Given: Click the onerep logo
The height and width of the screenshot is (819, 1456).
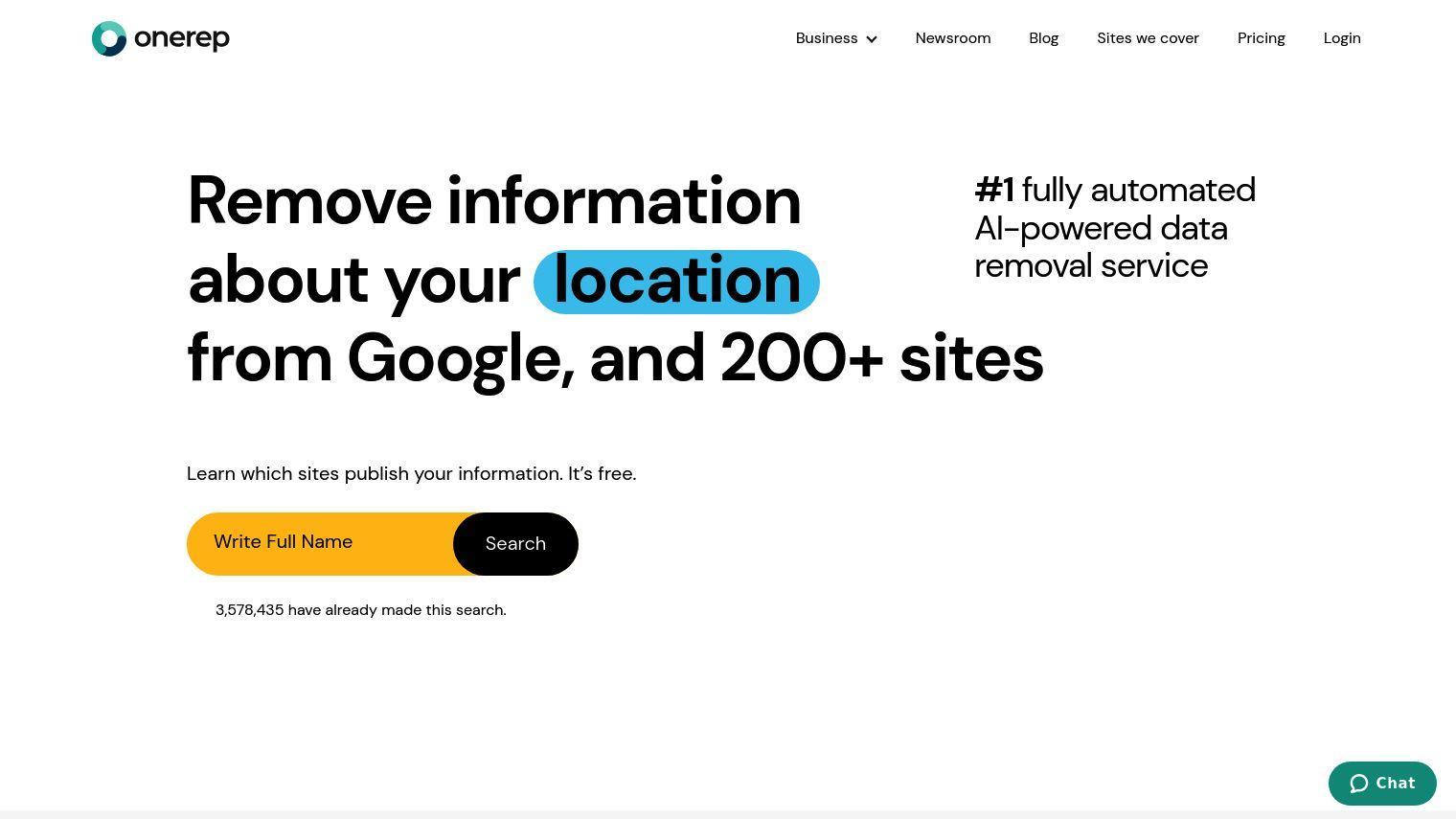Looking at the screenshot, I should [161, 38].
